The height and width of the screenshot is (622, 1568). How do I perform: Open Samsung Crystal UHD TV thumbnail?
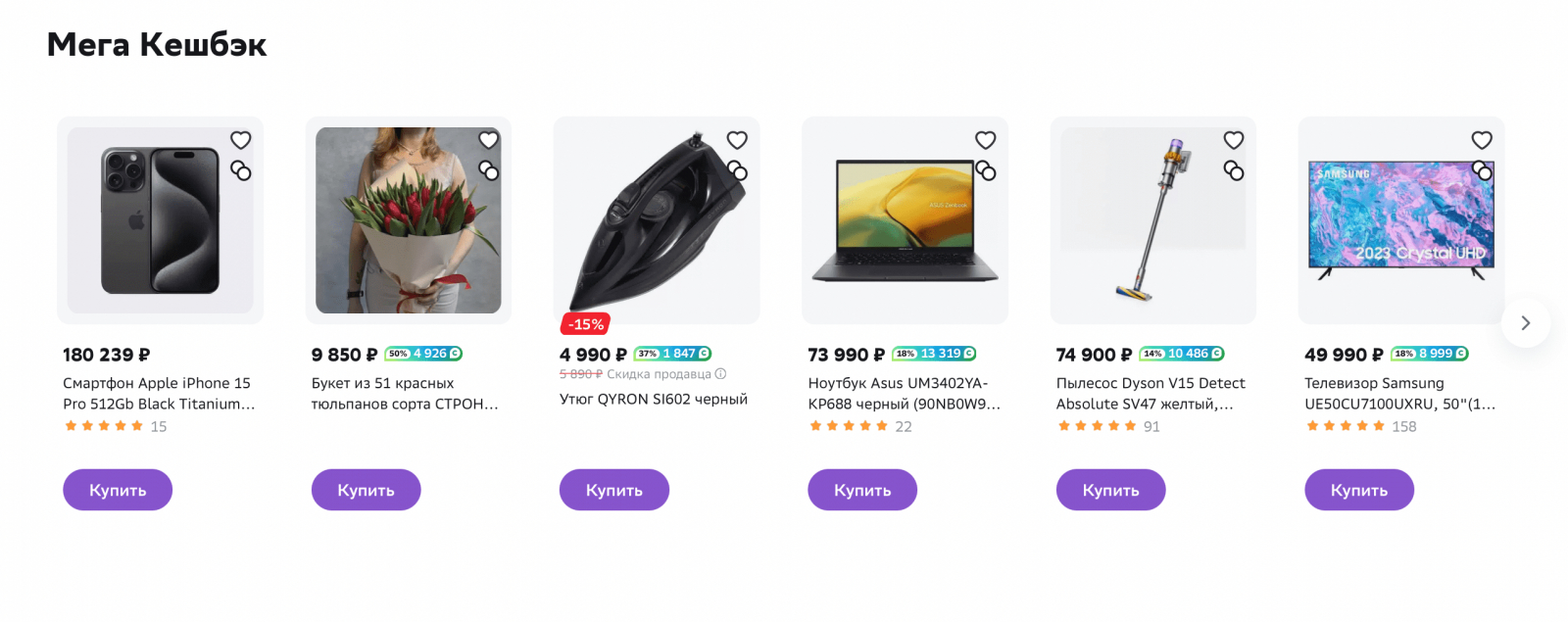pyautogui.click(x=1400, y=220)
